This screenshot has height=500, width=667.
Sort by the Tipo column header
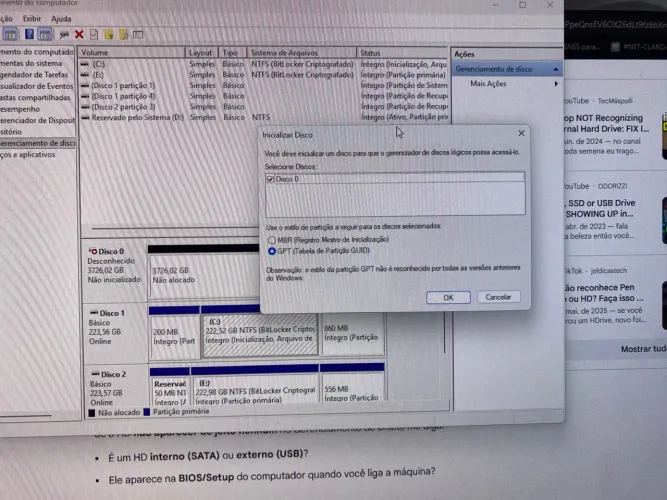[232, 53]
